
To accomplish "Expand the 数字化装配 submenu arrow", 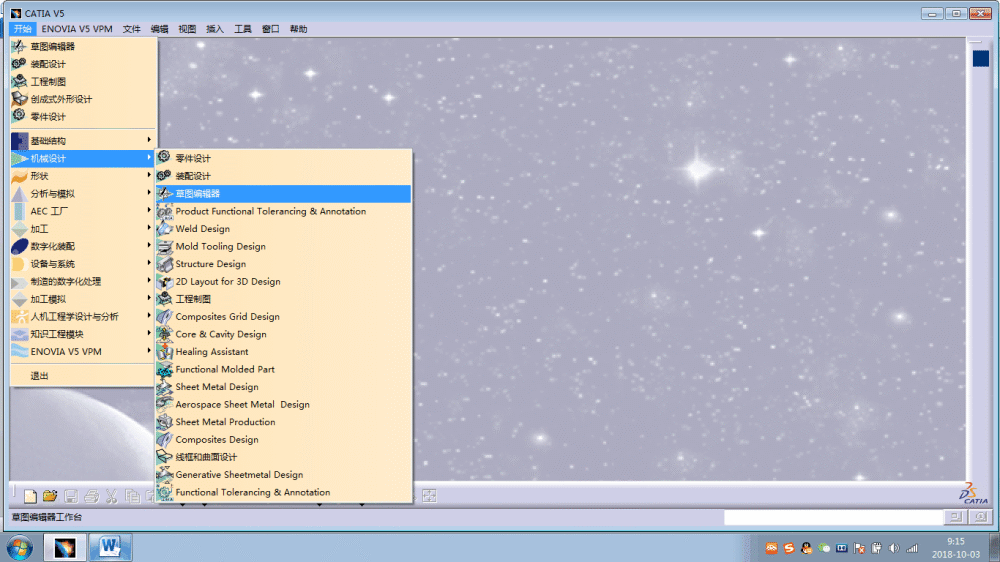I will [149, 245].
